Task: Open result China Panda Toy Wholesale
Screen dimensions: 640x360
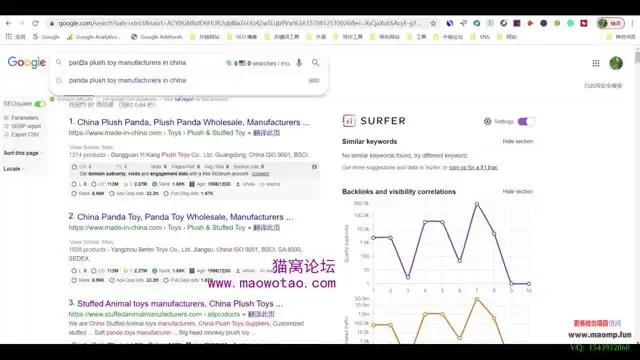Action: (x=185, y=217)
